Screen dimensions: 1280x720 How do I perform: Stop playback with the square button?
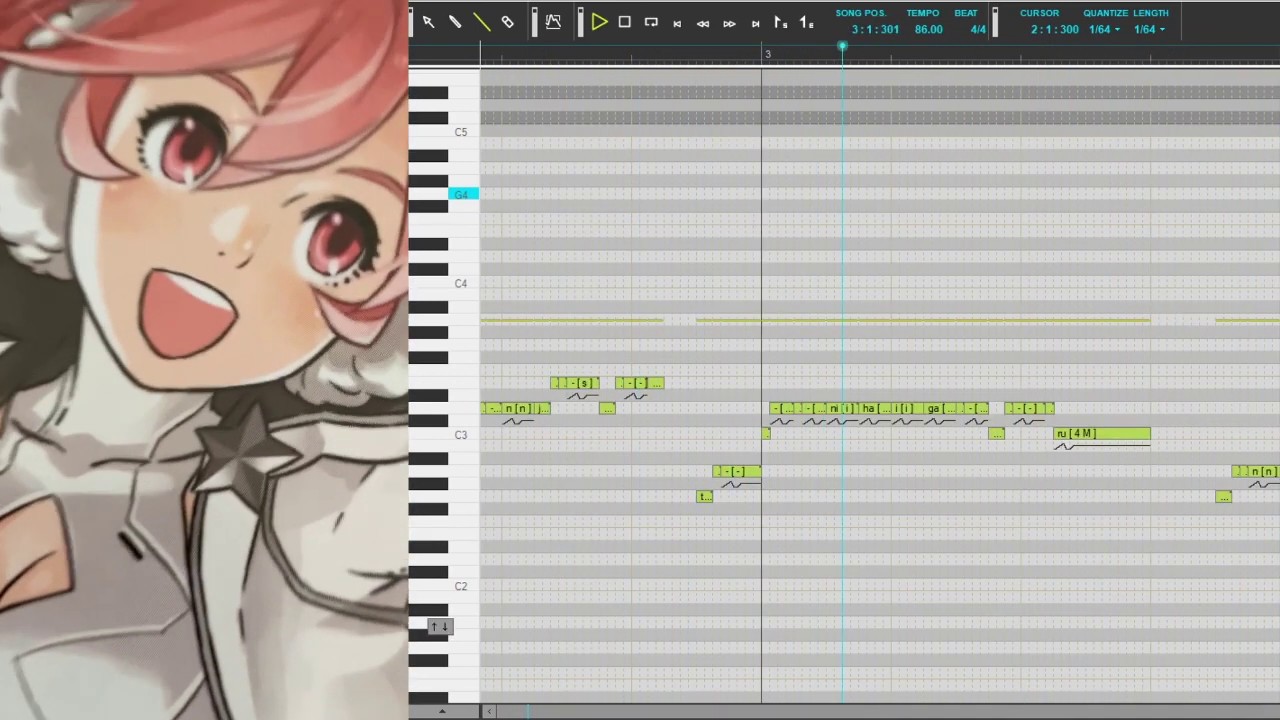click(625, 22)
